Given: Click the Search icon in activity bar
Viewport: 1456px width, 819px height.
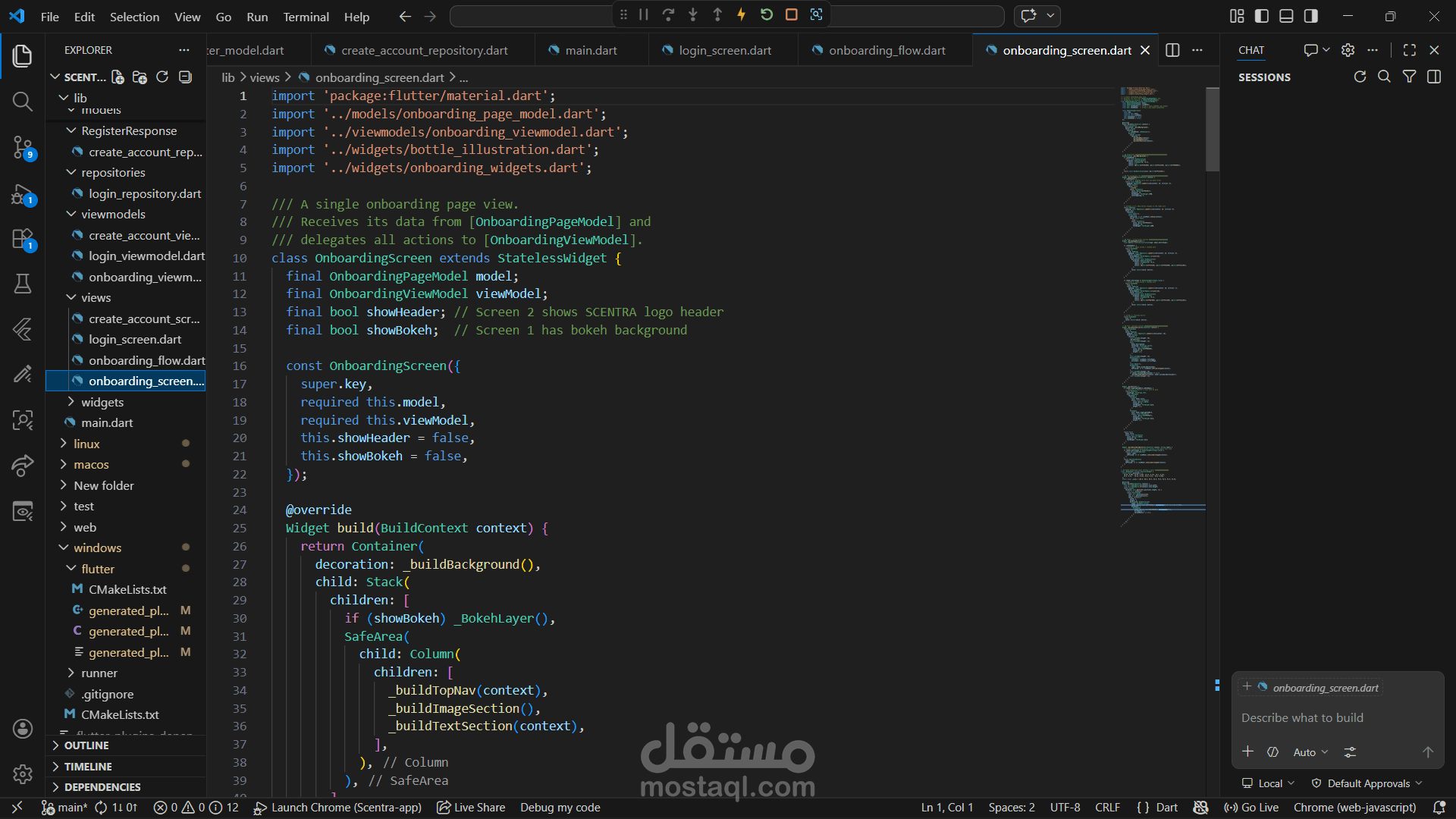Looking at the screenshot, I should click(22, 102).
